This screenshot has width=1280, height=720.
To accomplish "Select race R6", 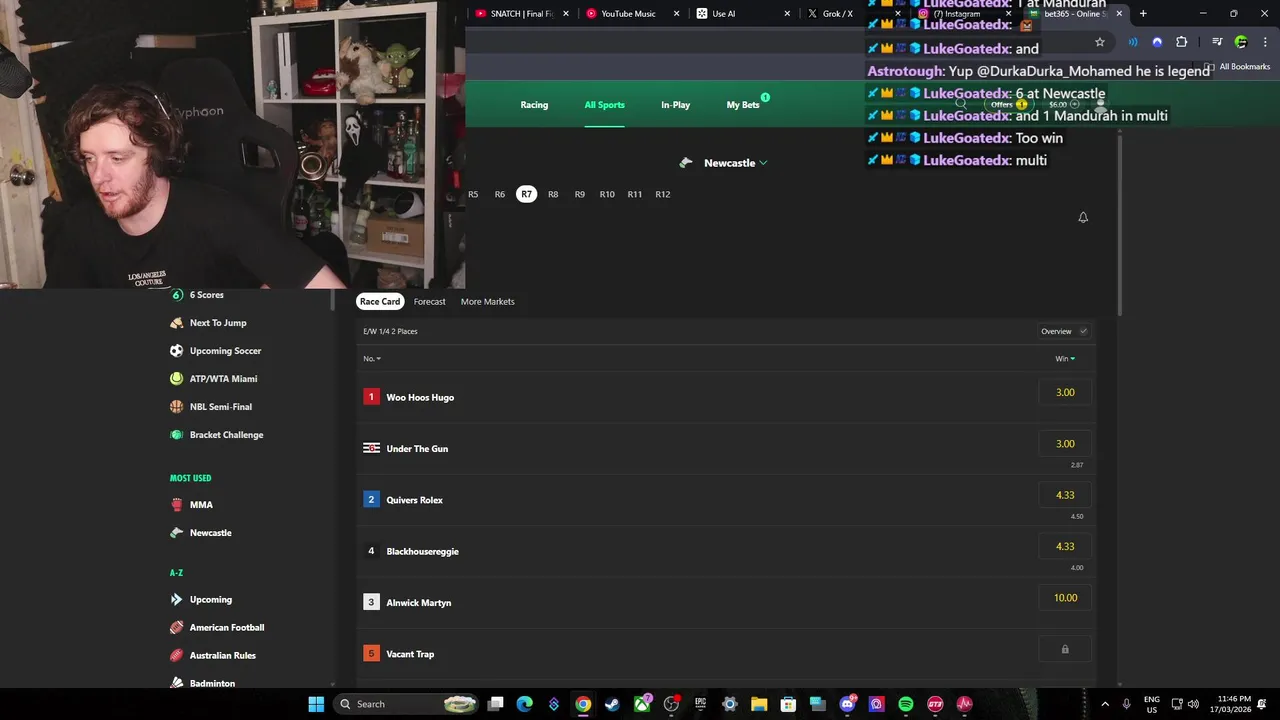I will (500, 195).
